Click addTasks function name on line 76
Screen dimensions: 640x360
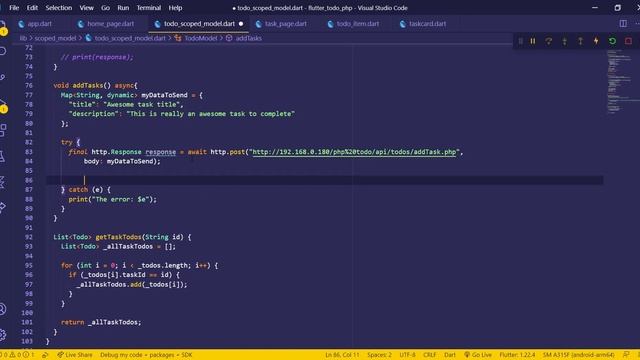click(x=87, y=86)
